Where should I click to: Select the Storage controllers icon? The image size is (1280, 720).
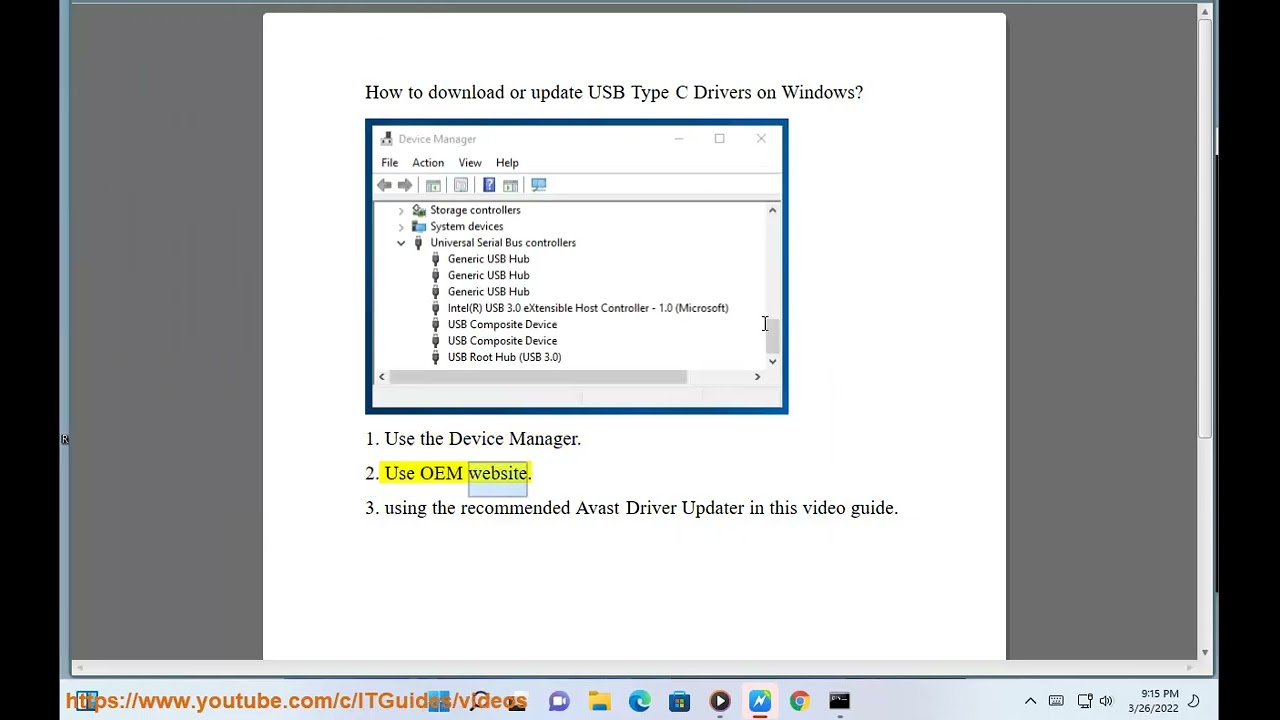tap(419, 210)
